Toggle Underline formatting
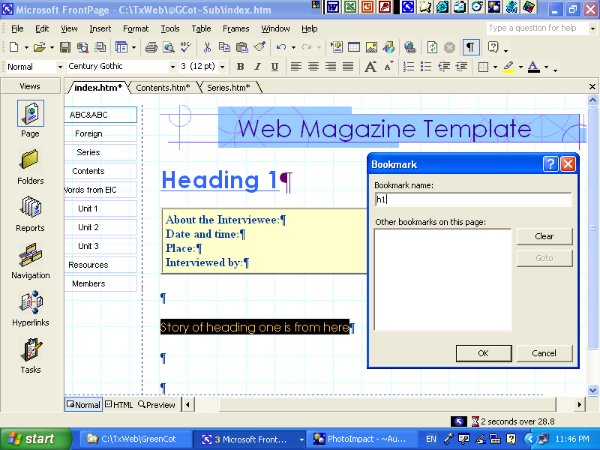 pos(275,67)
